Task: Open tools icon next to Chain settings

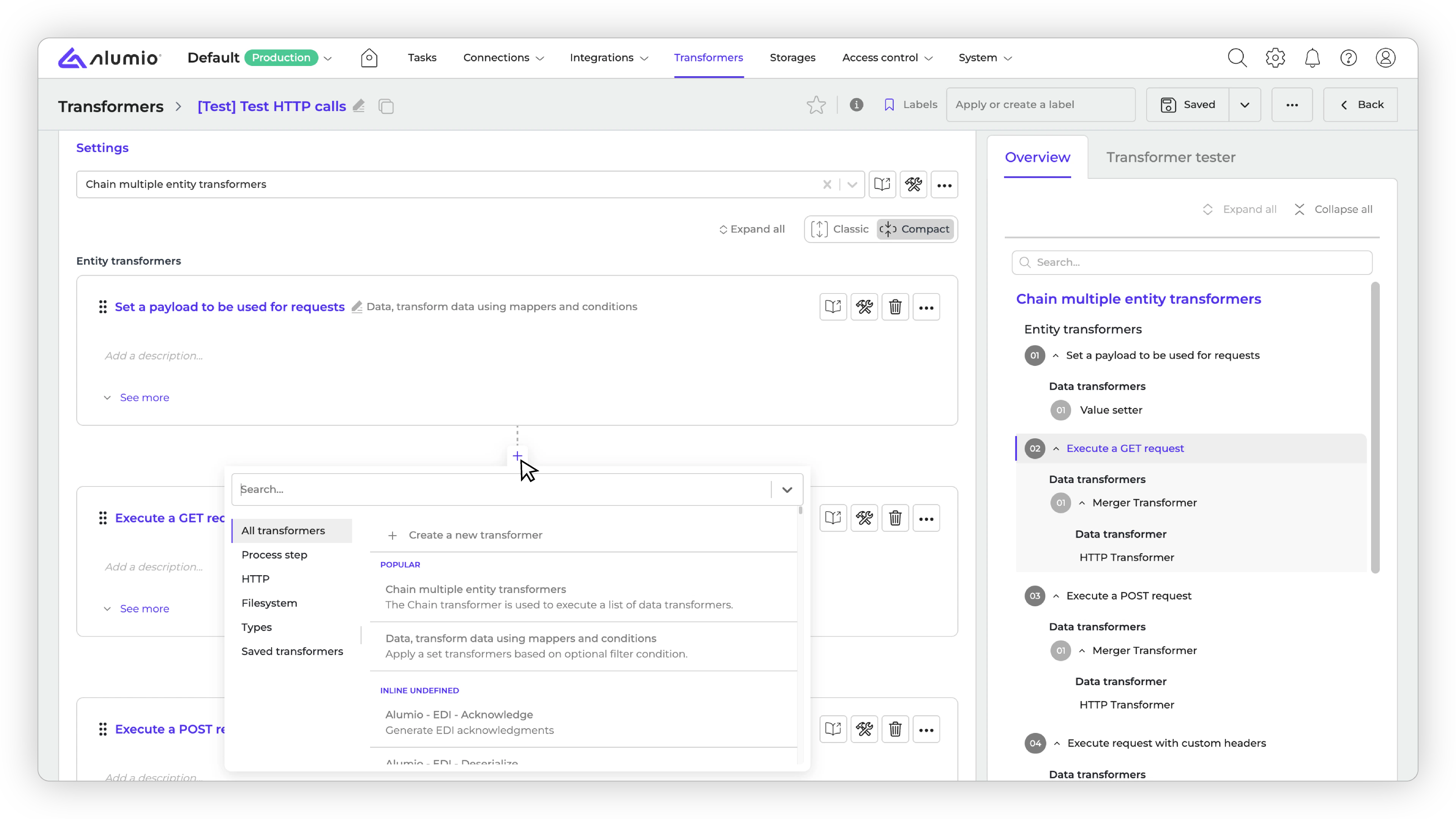Action: coord(913,184)
